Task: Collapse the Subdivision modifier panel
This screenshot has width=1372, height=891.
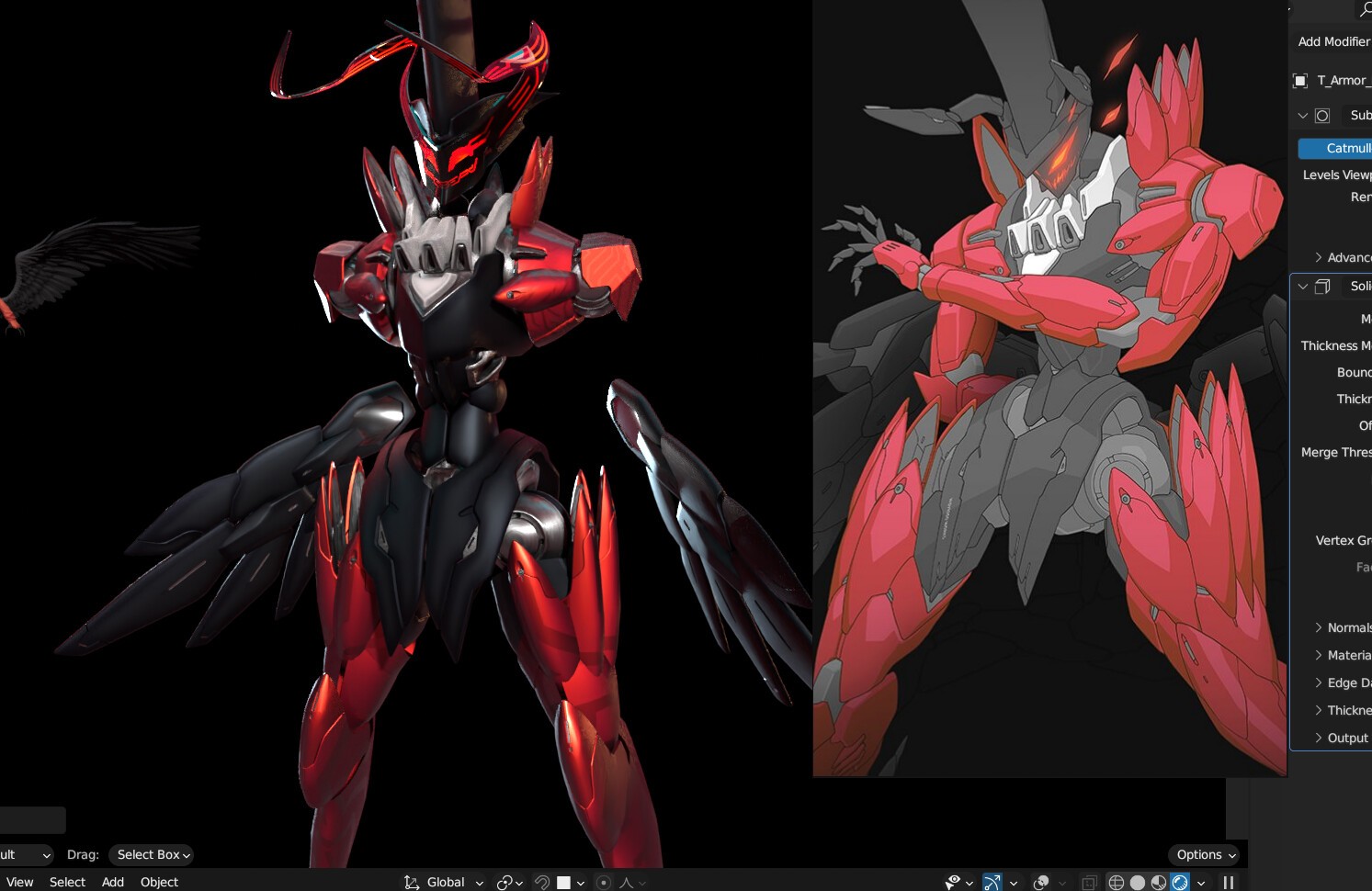Action: coord(1303,116)
